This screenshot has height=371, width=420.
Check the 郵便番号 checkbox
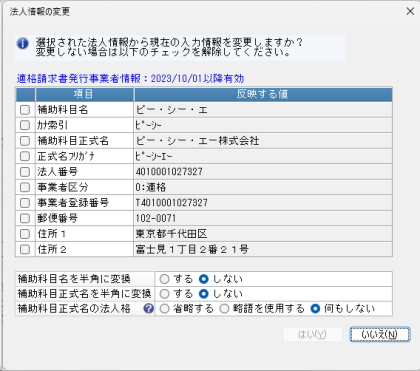point(25,218)
